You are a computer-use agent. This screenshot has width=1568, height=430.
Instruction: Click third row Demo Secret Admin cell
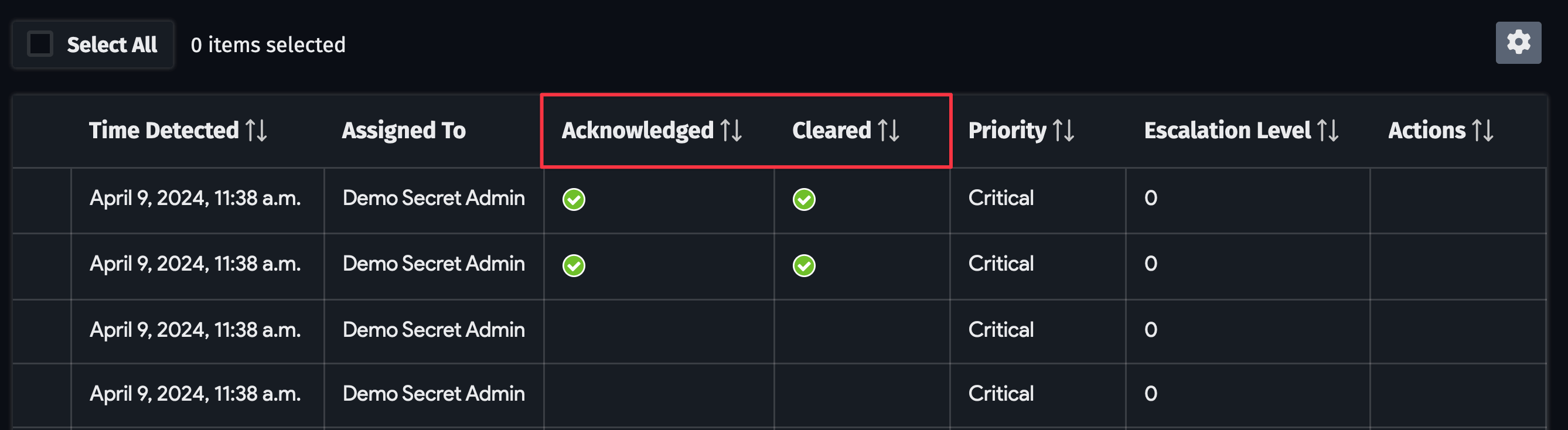point(434,331)
